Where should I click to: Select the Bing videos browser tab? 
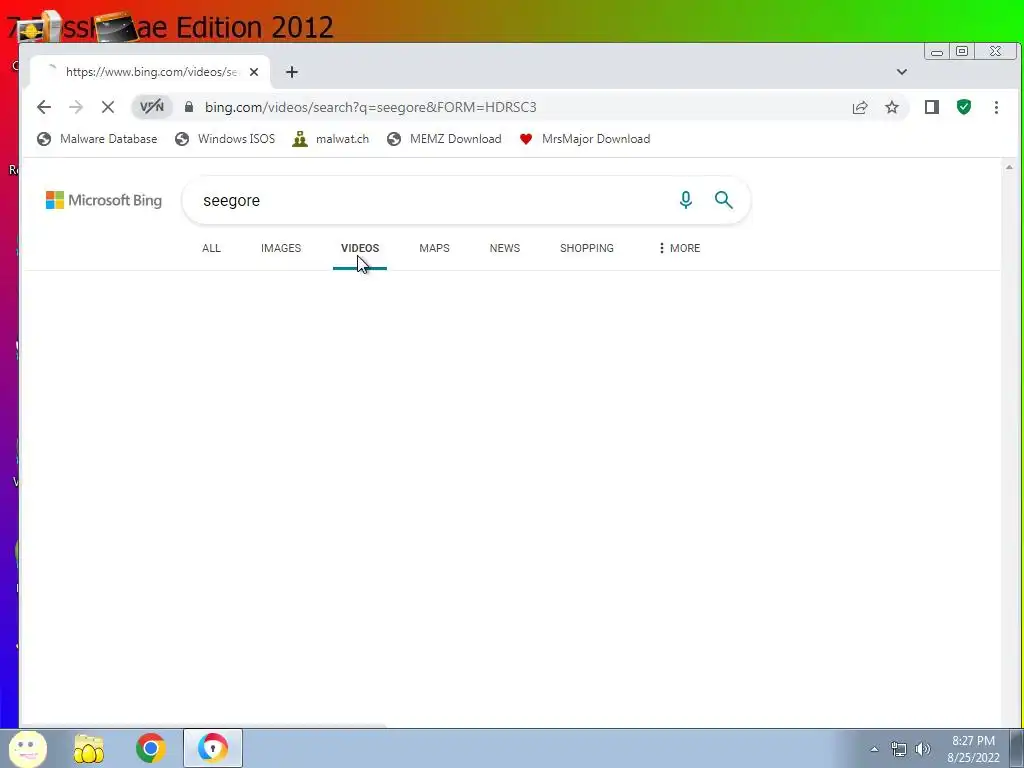point(150,72)
